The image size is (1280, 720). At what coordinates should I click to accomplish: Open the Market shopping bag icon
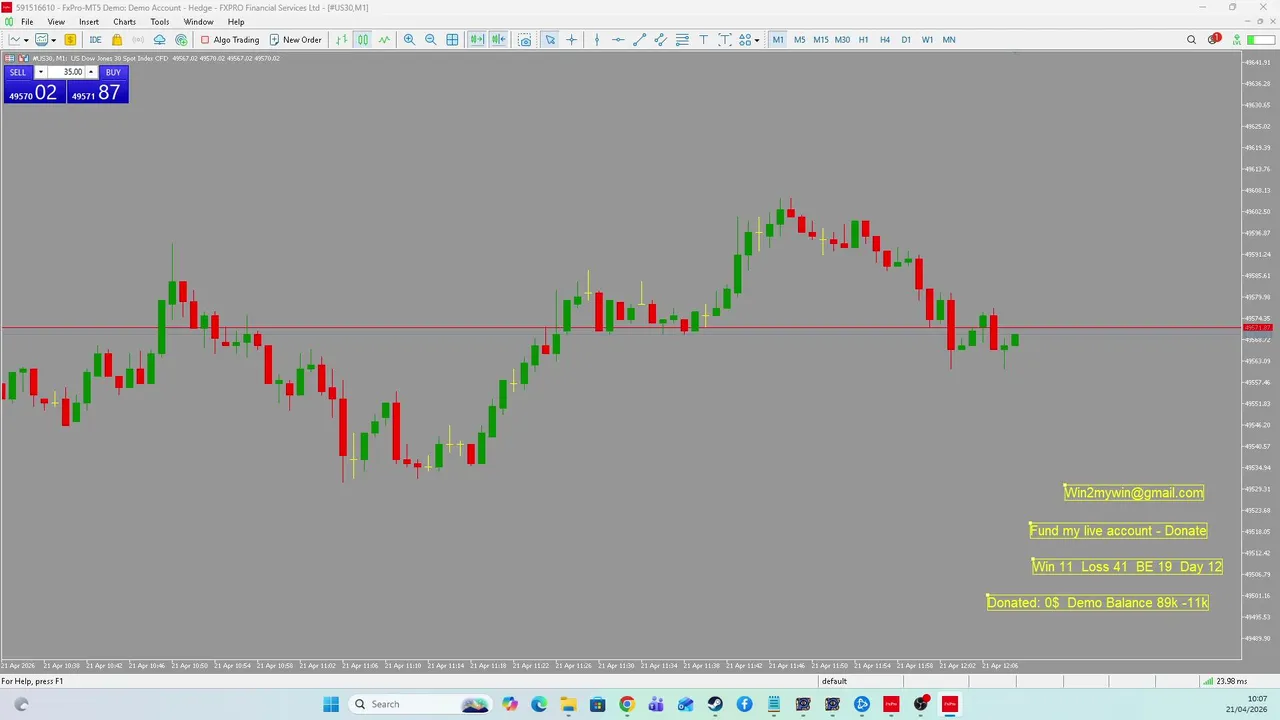pyautogui.click(x=117, y=40)
